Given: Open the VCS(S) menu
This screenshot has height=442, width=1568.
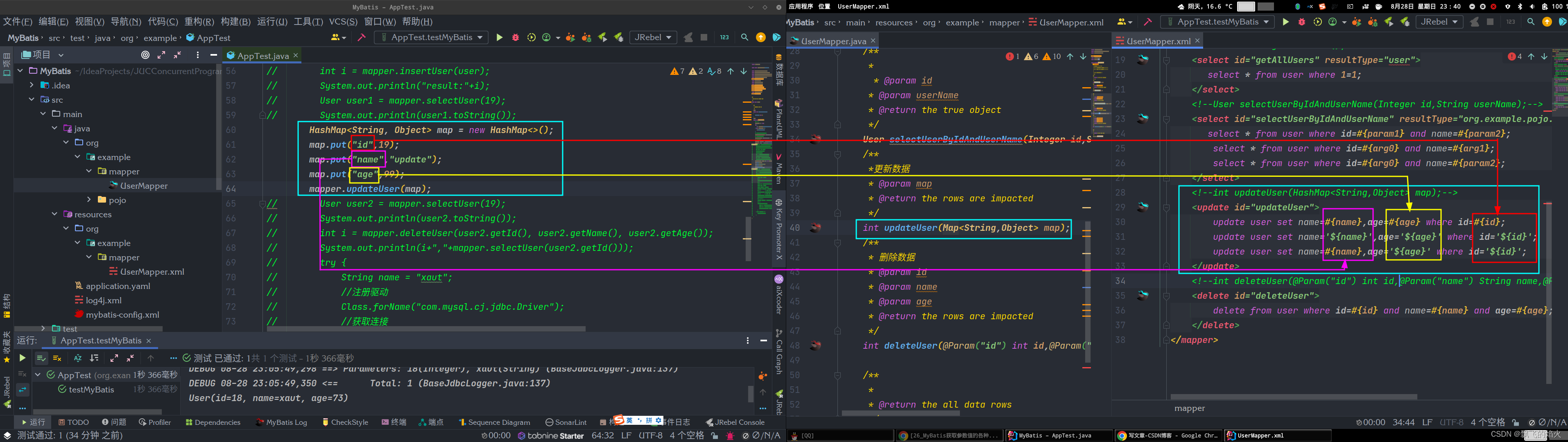Looking at the screenshot, I should pyautogui.click(x=343, y=21).
